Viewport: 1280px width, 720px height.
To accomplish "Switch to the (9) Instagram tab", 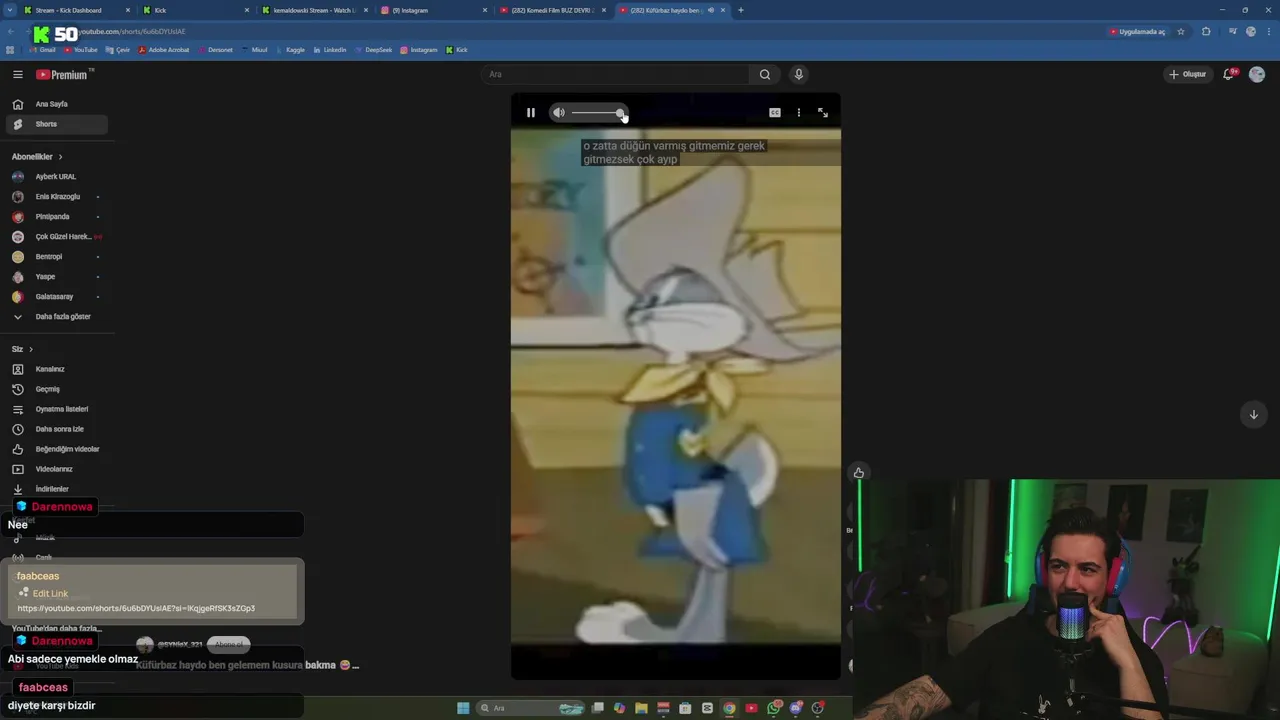I will pos(432,10).
